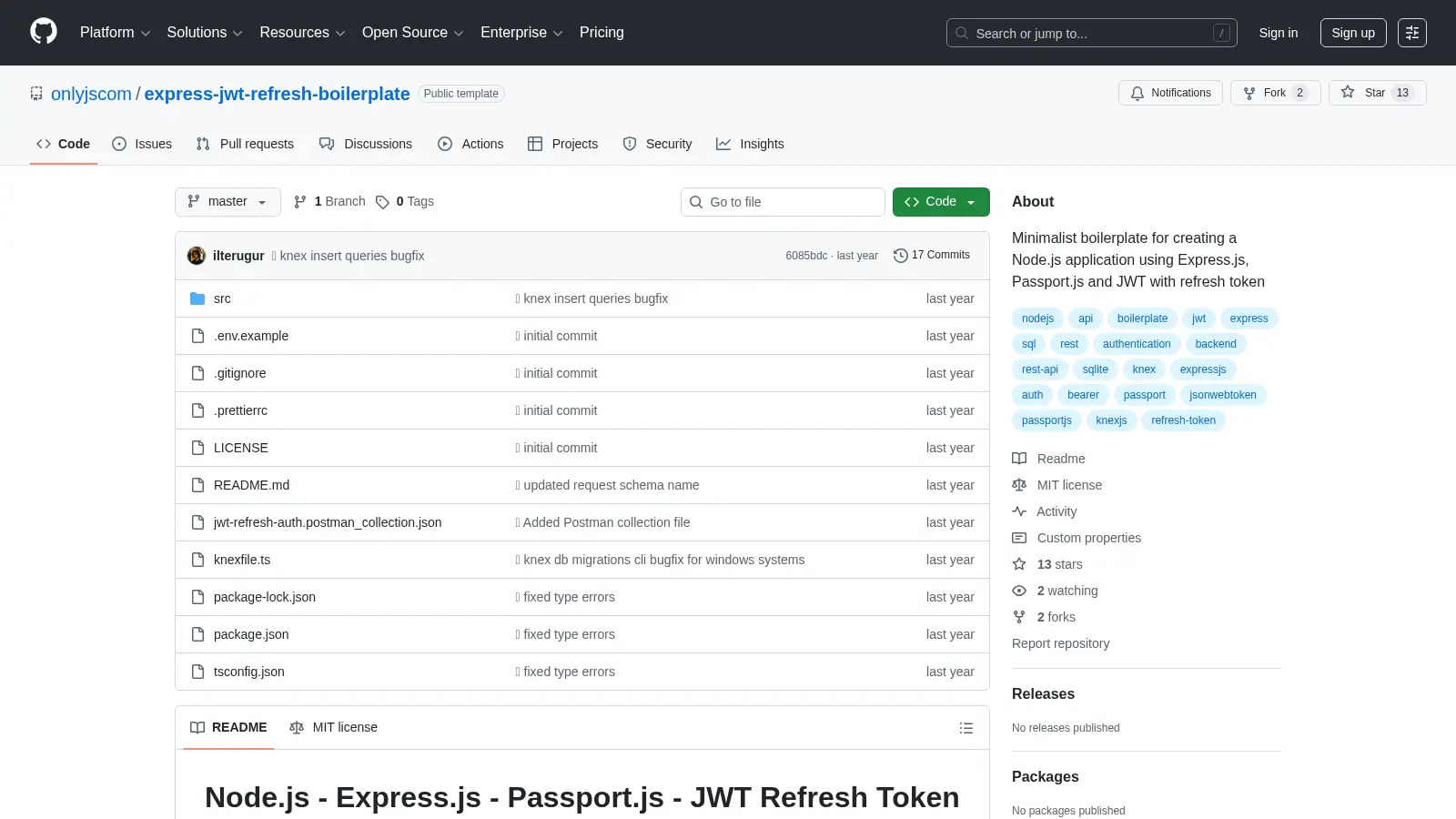Click the Go to file search field

tap(783, 202)
